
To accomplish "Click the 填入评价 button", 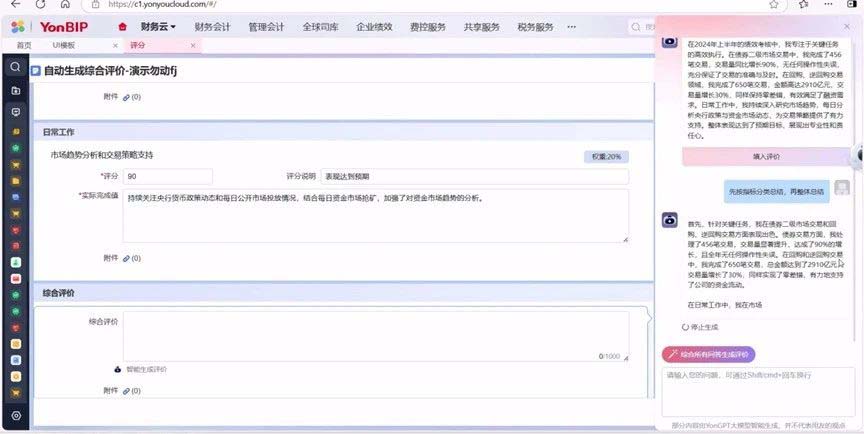I will (766, 157).
